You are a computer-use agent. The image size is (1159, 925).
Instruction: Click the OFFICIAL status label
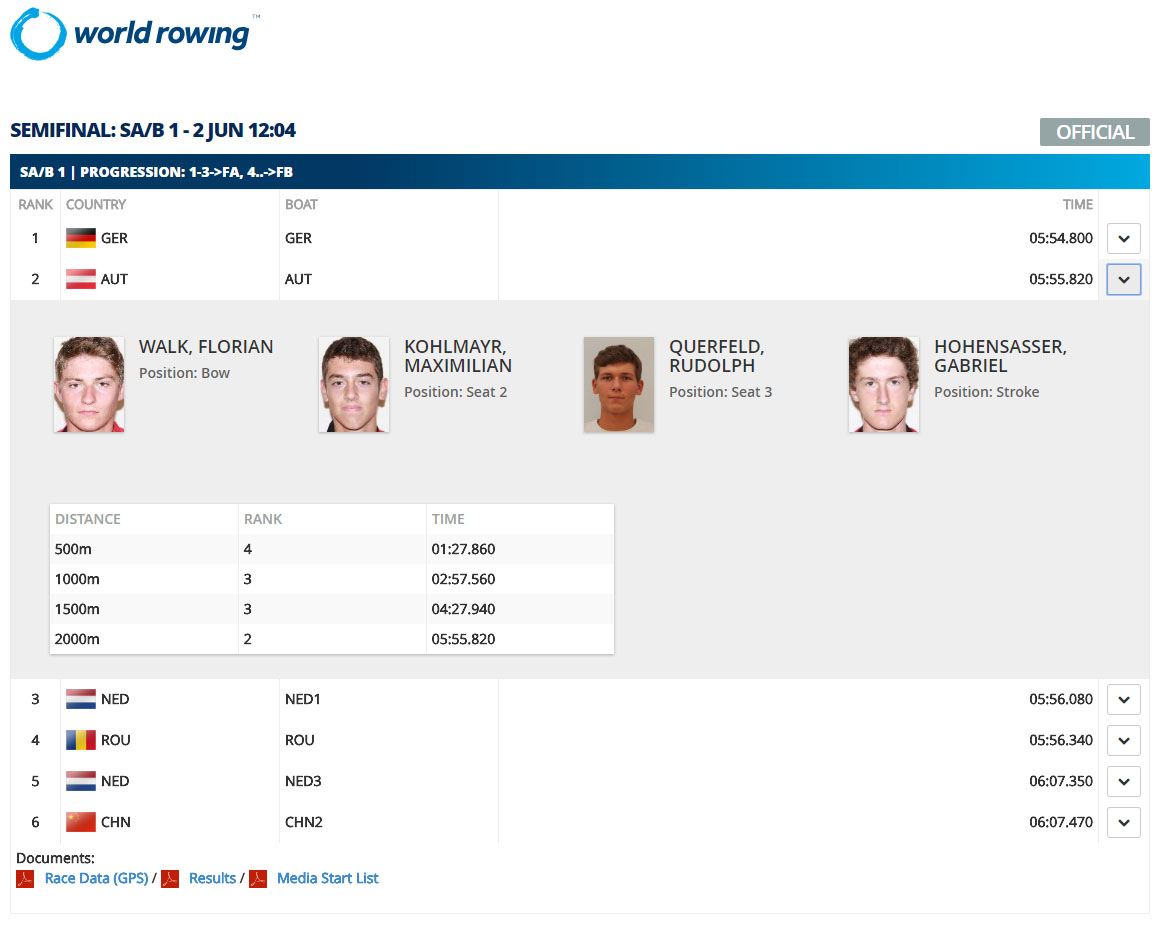tap(1094, 131)
